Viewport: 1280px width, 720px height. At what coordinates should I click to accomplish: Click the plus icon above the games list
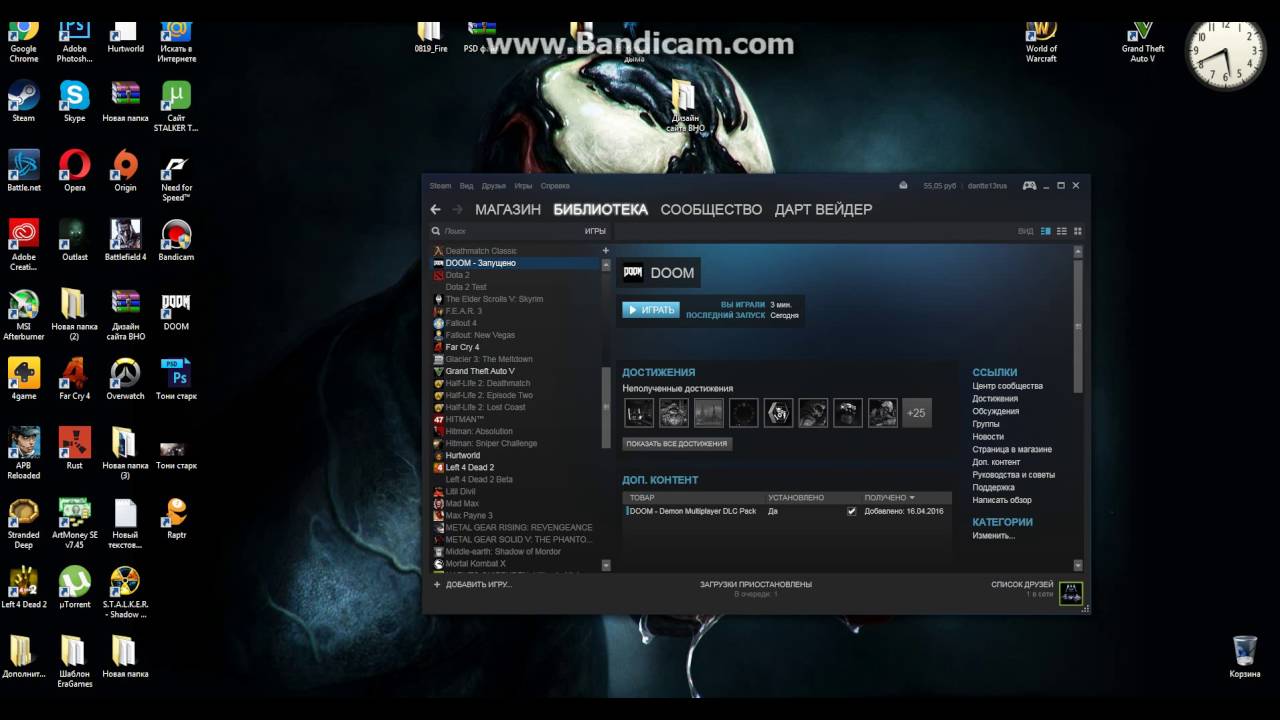pos(605,250)
